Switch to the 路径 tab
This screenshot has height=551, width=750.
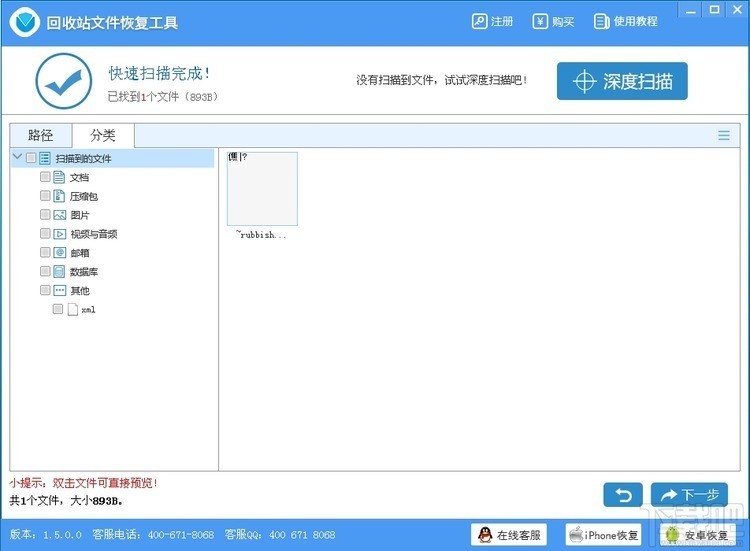click(41, 135)
